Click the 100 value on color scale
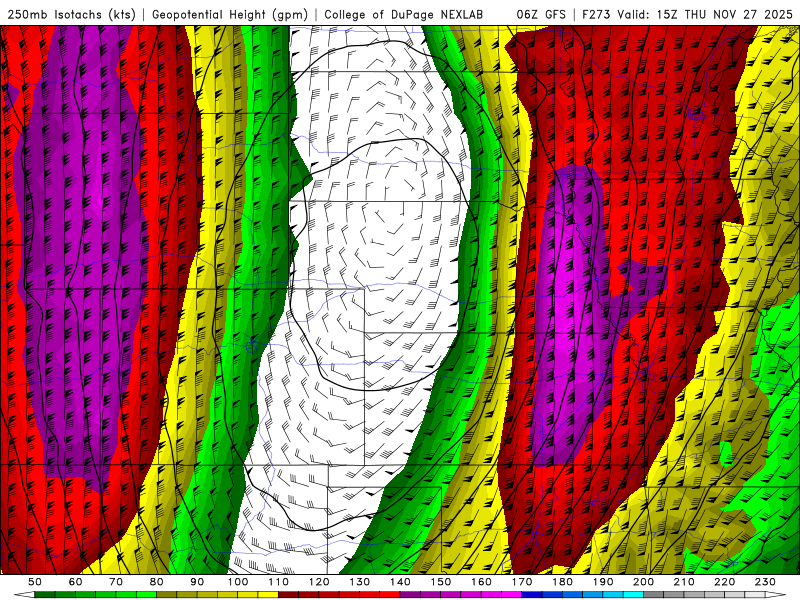The width and height of the screenshot is (800, 600). (238, 582)
